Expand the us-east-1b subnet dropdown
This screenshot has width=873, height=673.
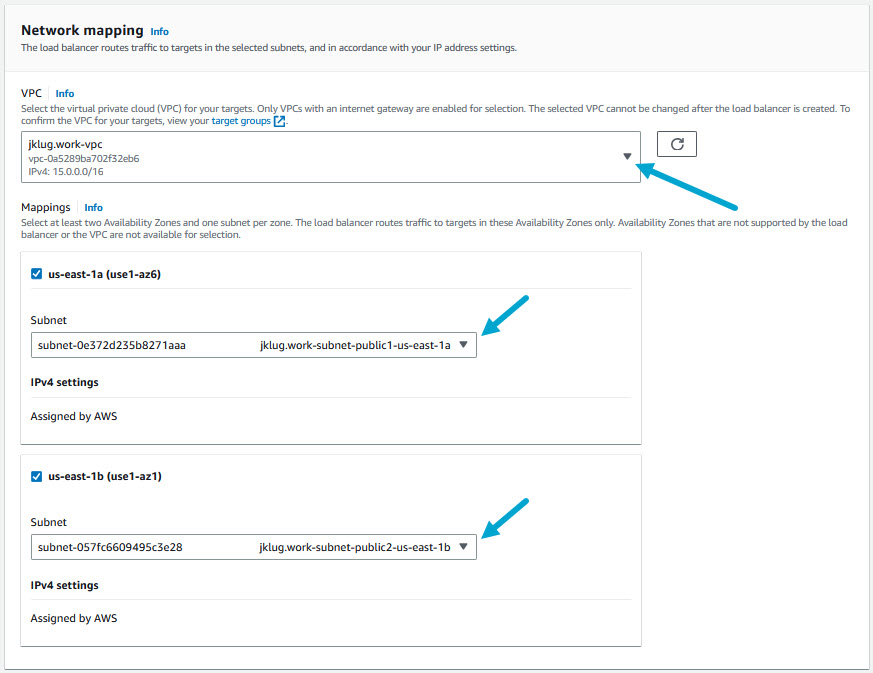(253, 547)
